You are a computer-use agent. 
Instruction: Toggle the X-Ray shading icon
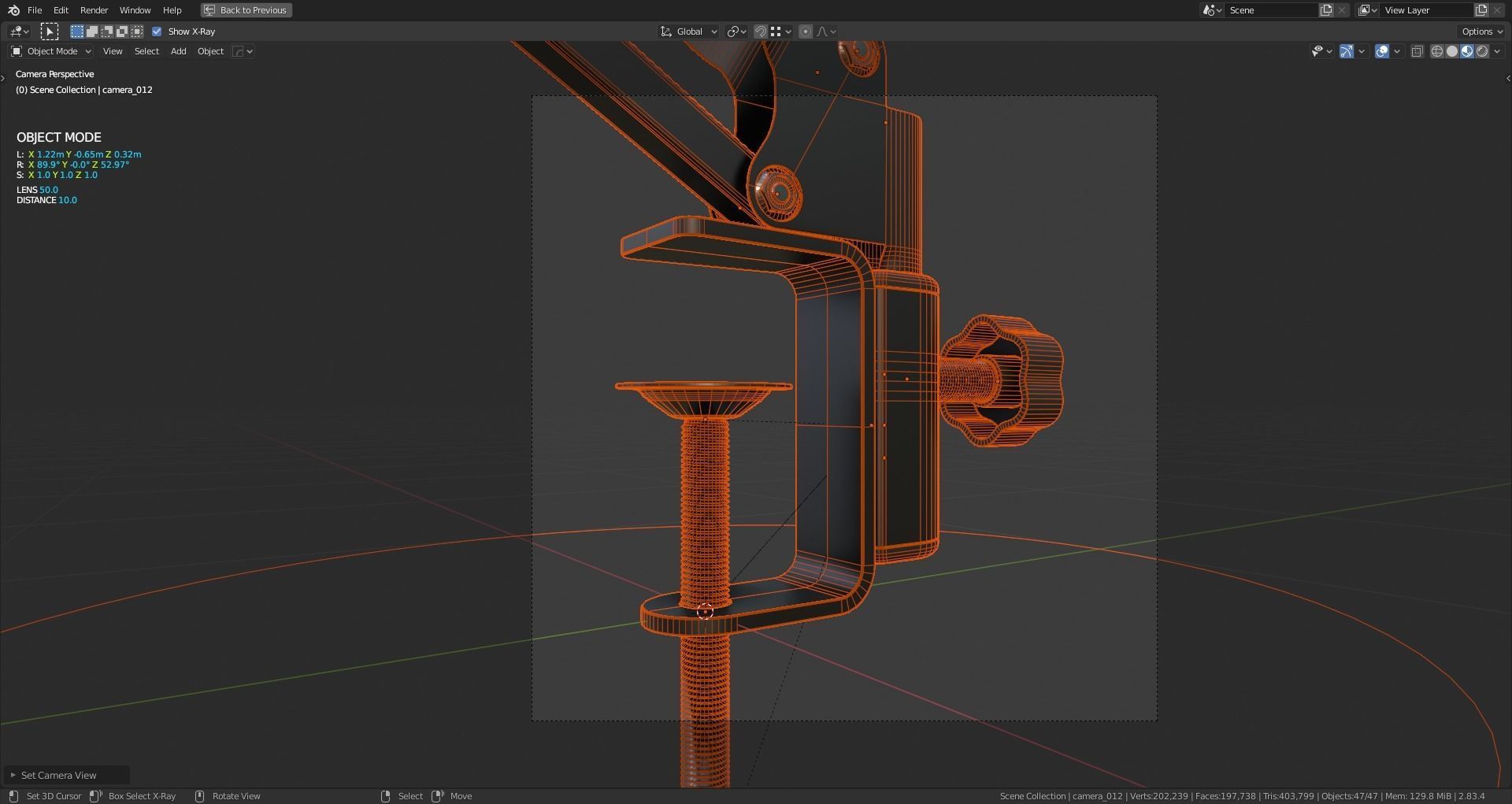[1417, 51]
